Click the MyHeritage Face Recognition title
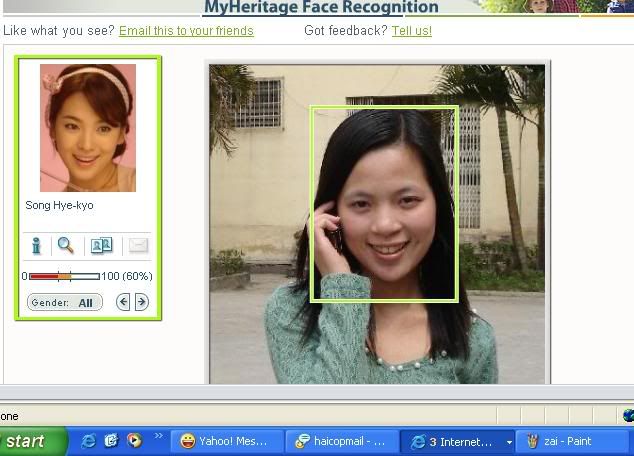This screenshot has width=634, height=456. pos(321,7)
